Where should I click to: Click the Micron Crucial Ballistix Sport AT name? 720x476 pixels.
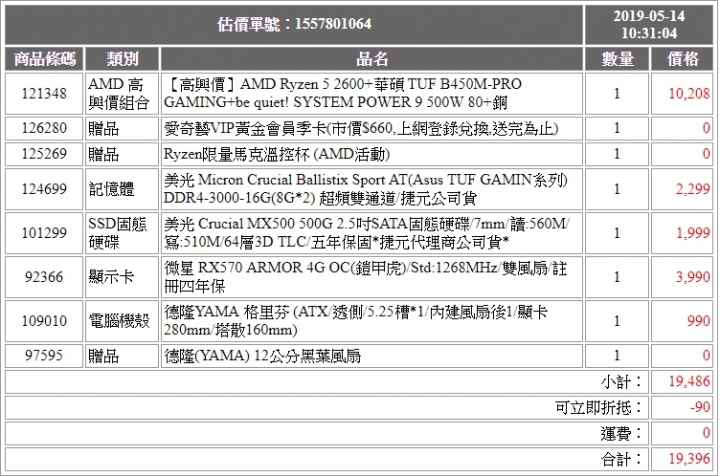pyautogui.click(x=366, y=189)
